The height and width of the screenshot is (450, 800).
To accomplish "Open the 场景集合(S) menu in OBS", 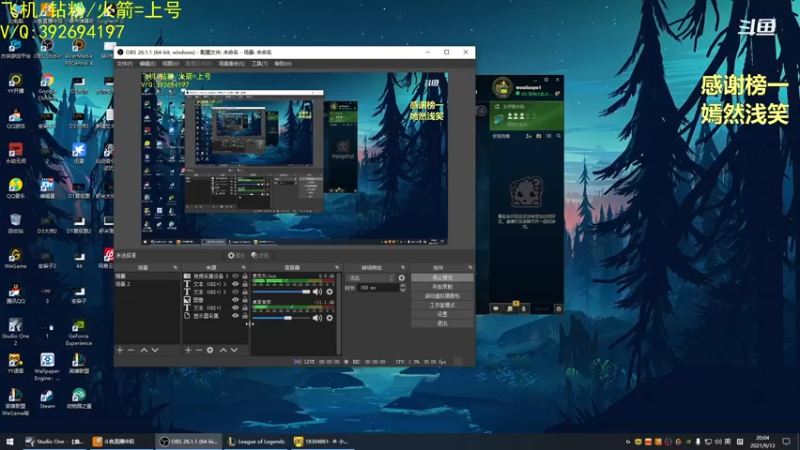I will [232, 64].
